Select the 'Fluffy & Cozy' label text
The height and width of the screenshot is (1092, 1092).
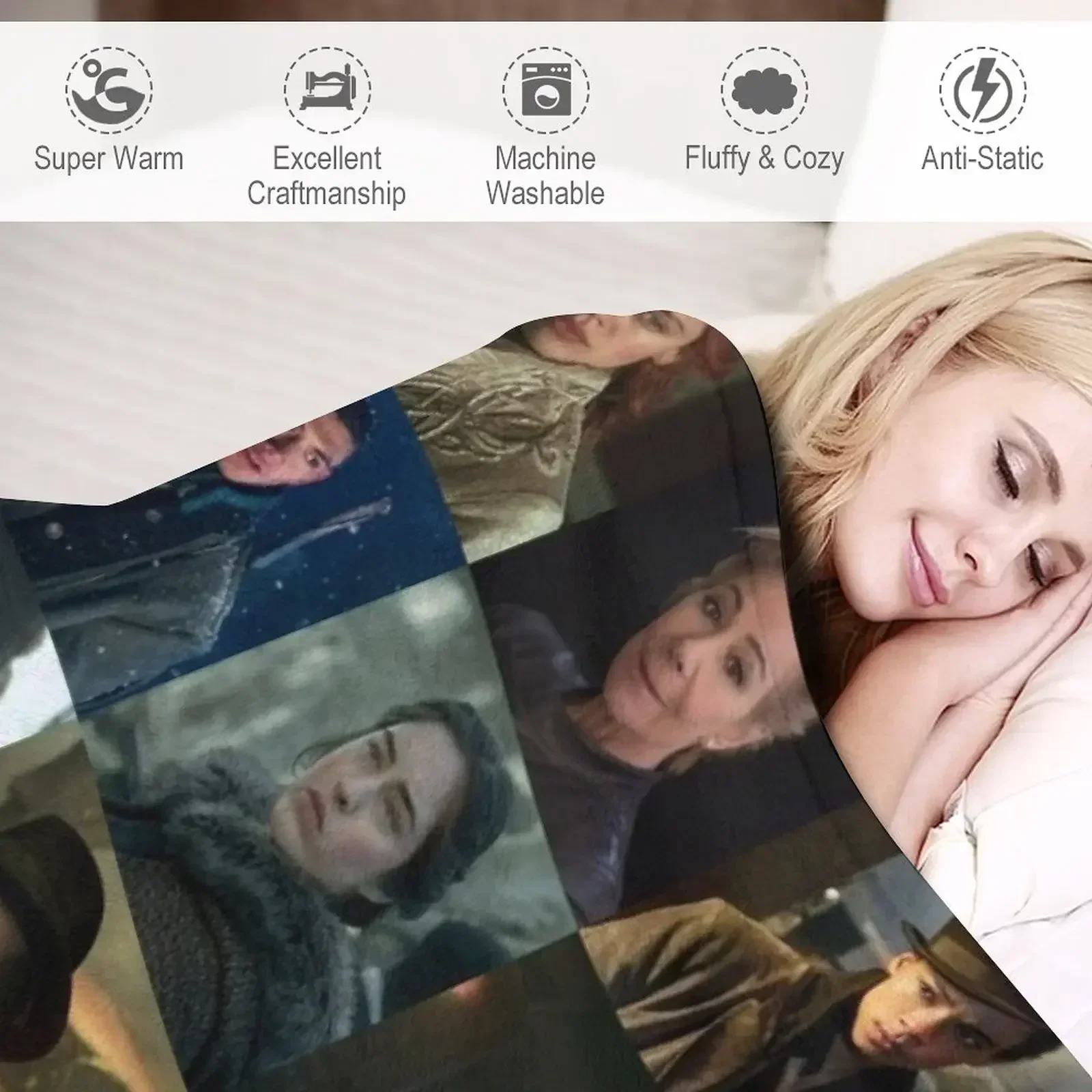tap(764, 159)
